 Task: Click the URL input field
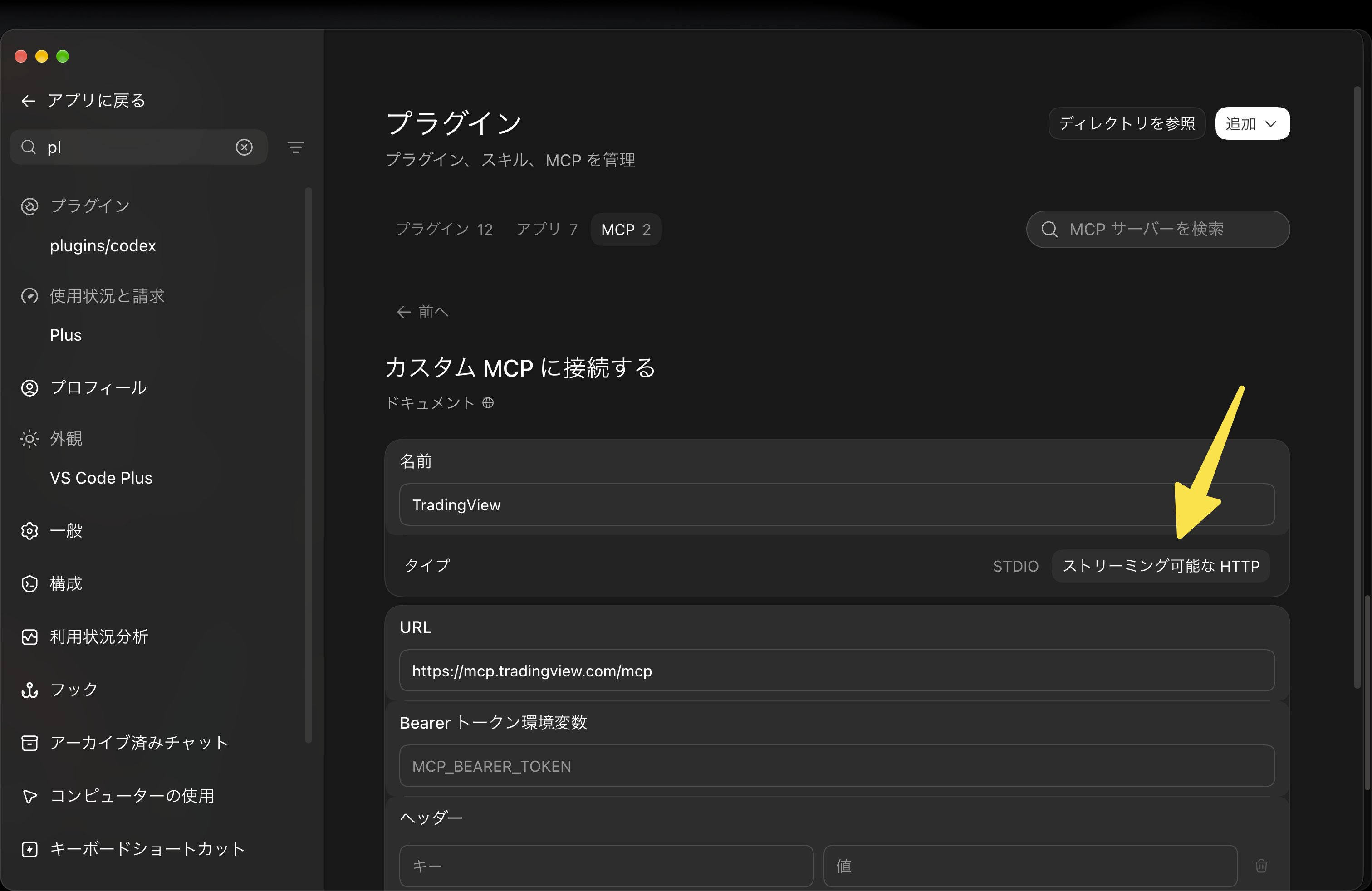tap(837, 671)
